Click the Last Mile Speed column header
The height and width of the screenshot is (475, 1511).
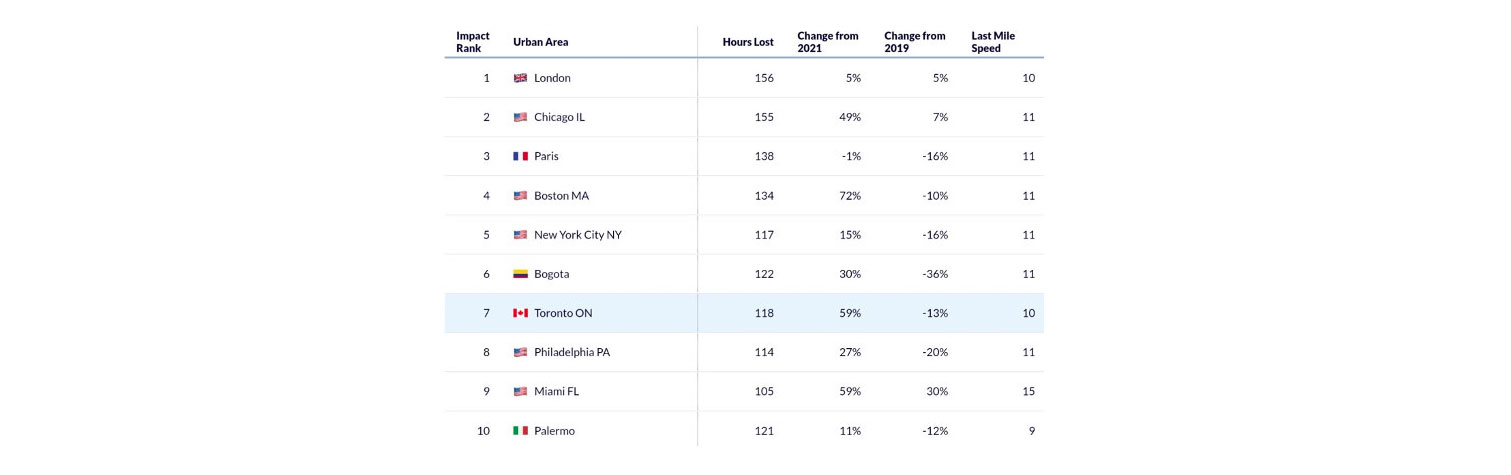tap(993, 42)
